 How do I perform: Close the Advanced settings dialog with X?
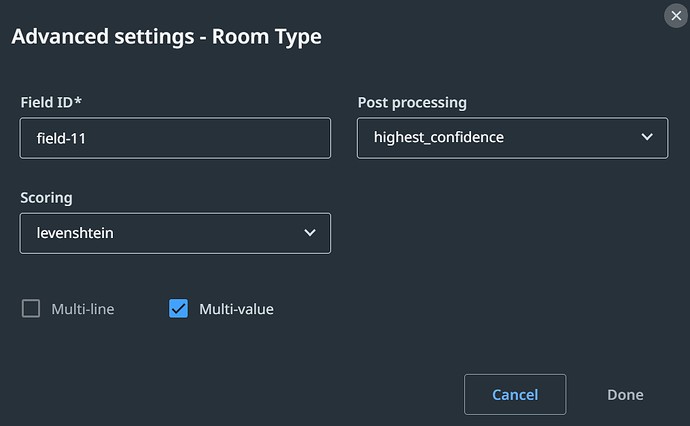(676, 16)
